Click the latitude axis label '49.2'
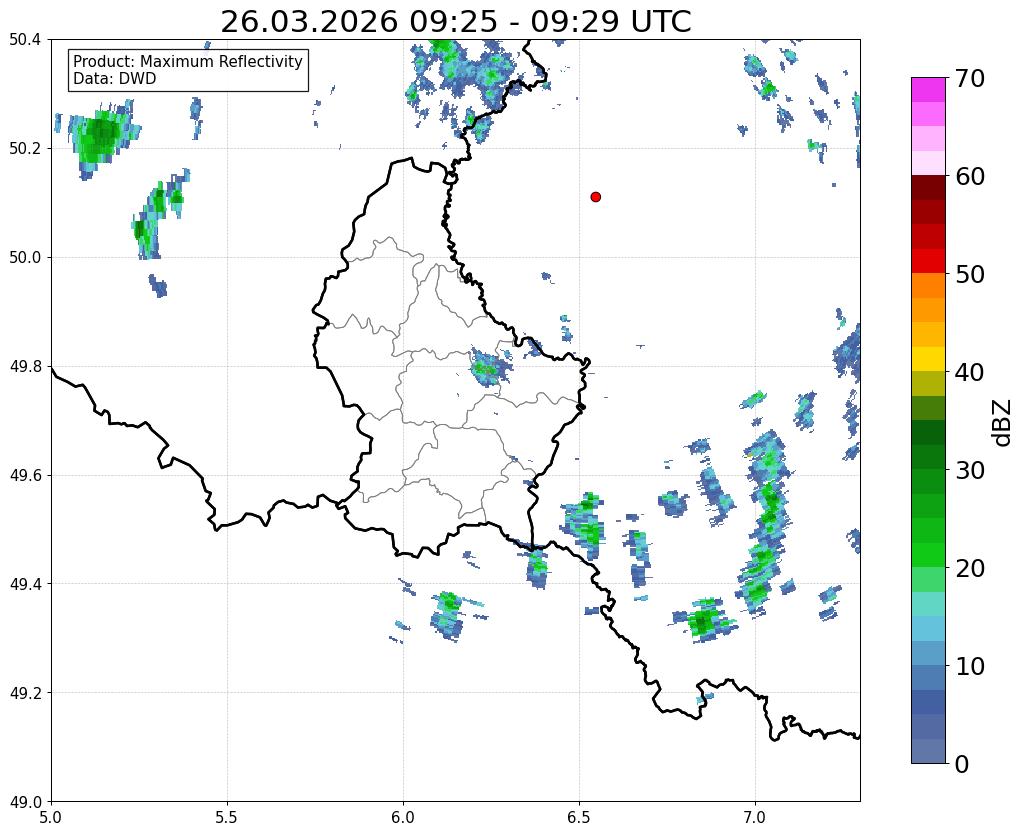 click(25, 693)
